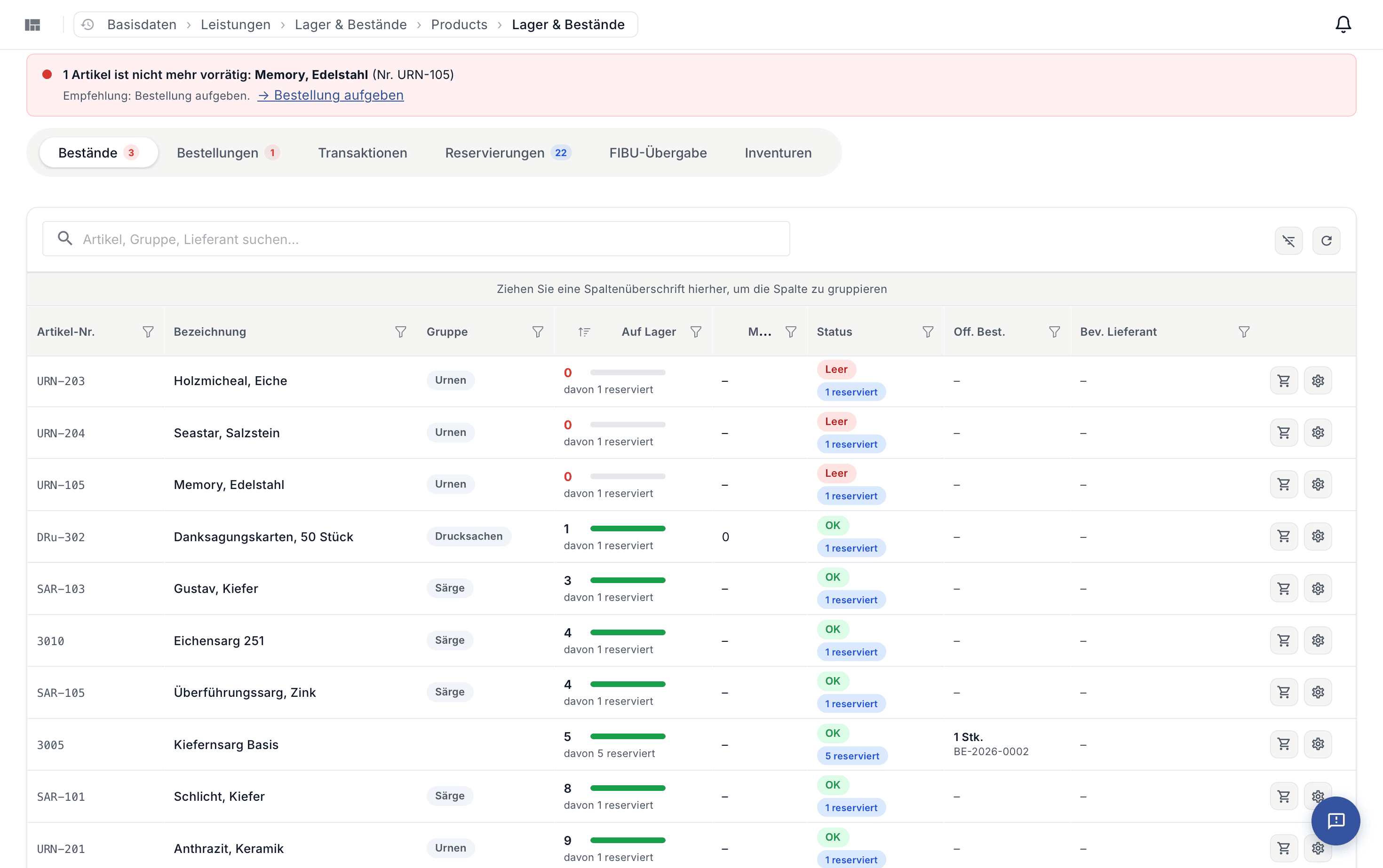Toggle sort order icon on Auf Lager column
This screenshot has width=1383, height=868.
coord(584,332)
